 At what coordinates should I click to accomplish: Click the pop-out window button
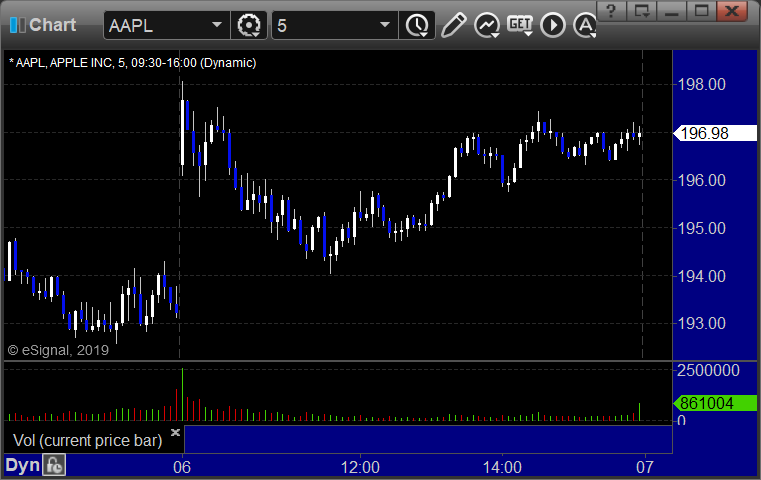pos(642,11)
